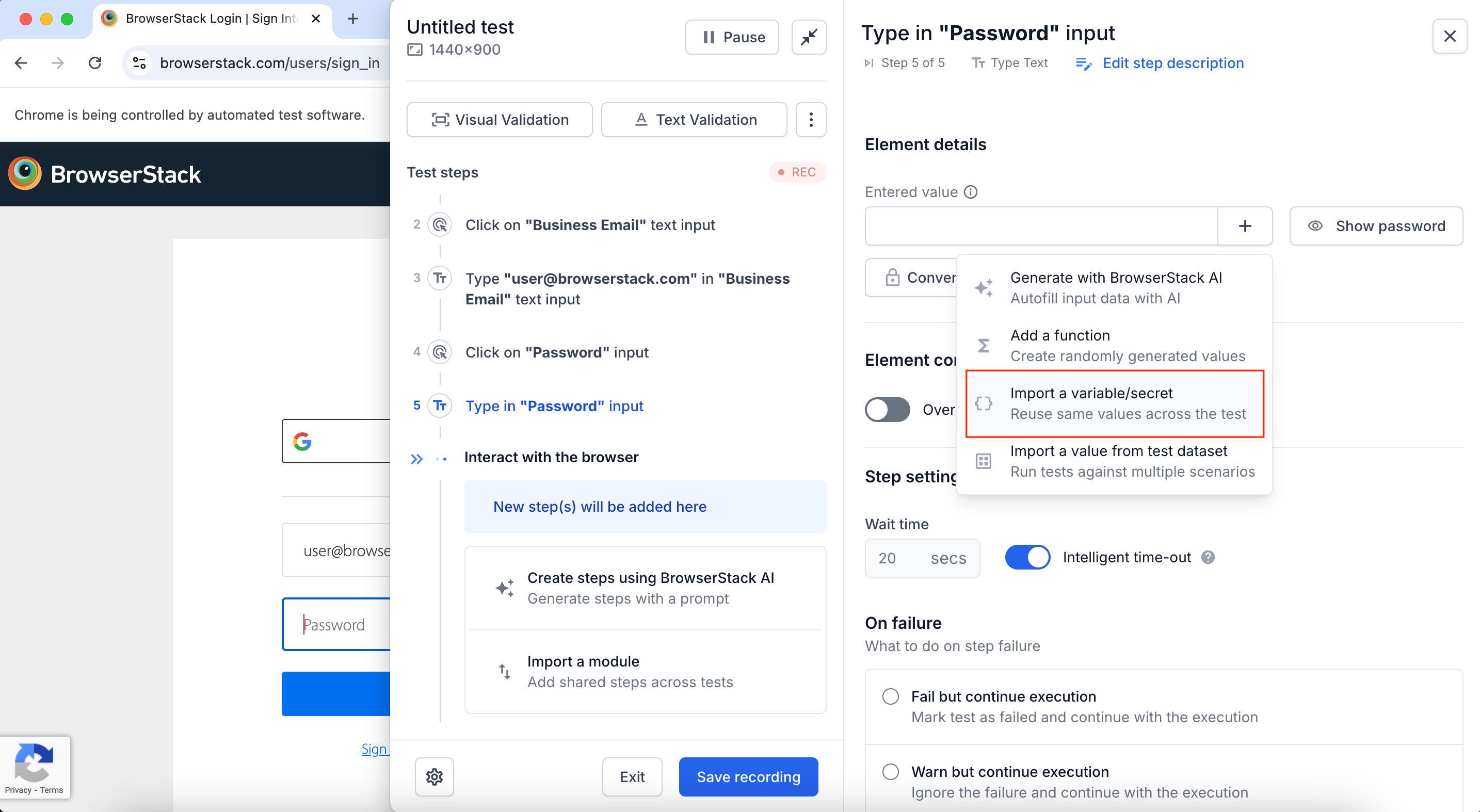
Task: Select step 3 Type user@browserstack.com
Action: (x=628, y=289)
